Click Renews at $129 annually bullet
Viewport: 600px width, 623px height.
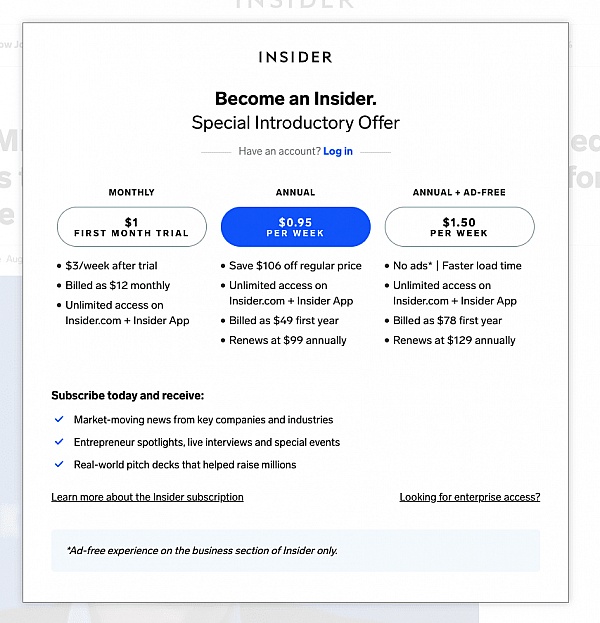pyautogui.click(x=454, y=340)
